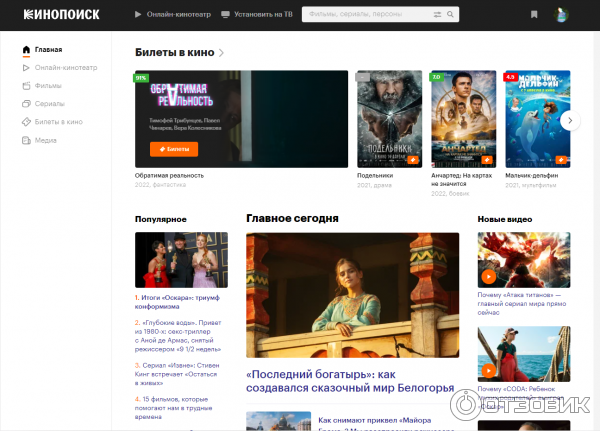Screen dimensions: 600x431
Task: Open the «Последний богатырь» article headline
Action: point(350,381)
